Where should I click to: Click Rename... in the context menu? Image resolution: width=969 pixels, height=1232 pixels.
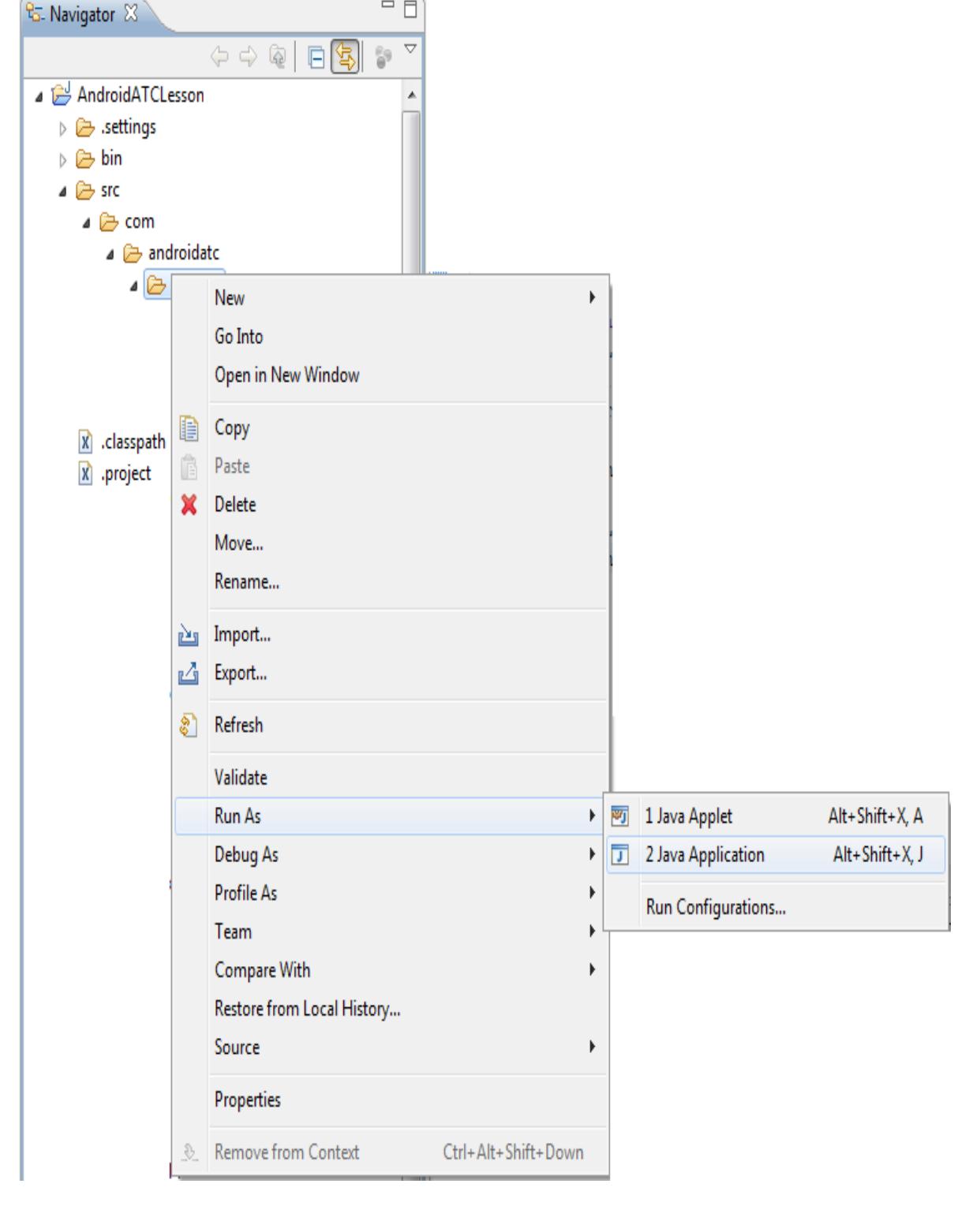(246, 582)
